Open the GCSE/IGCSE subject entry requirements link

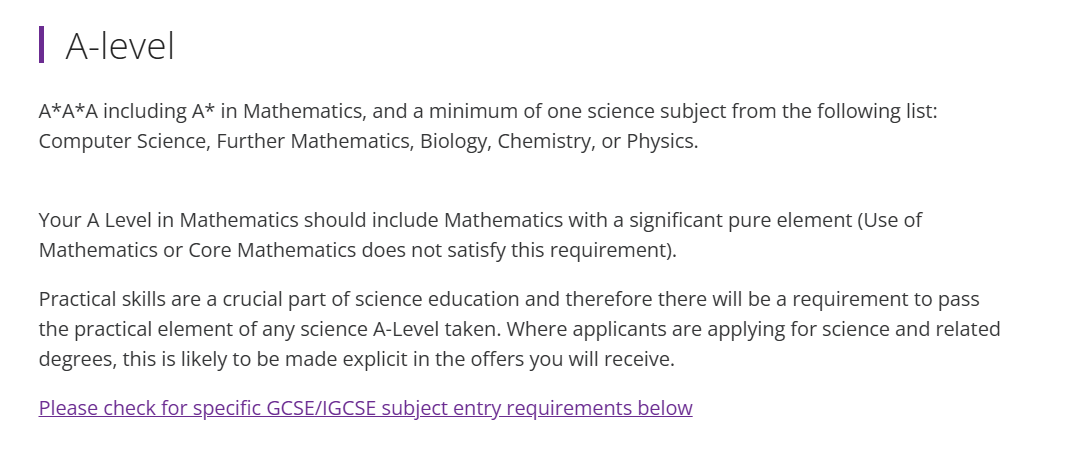(x=365, y=408)
